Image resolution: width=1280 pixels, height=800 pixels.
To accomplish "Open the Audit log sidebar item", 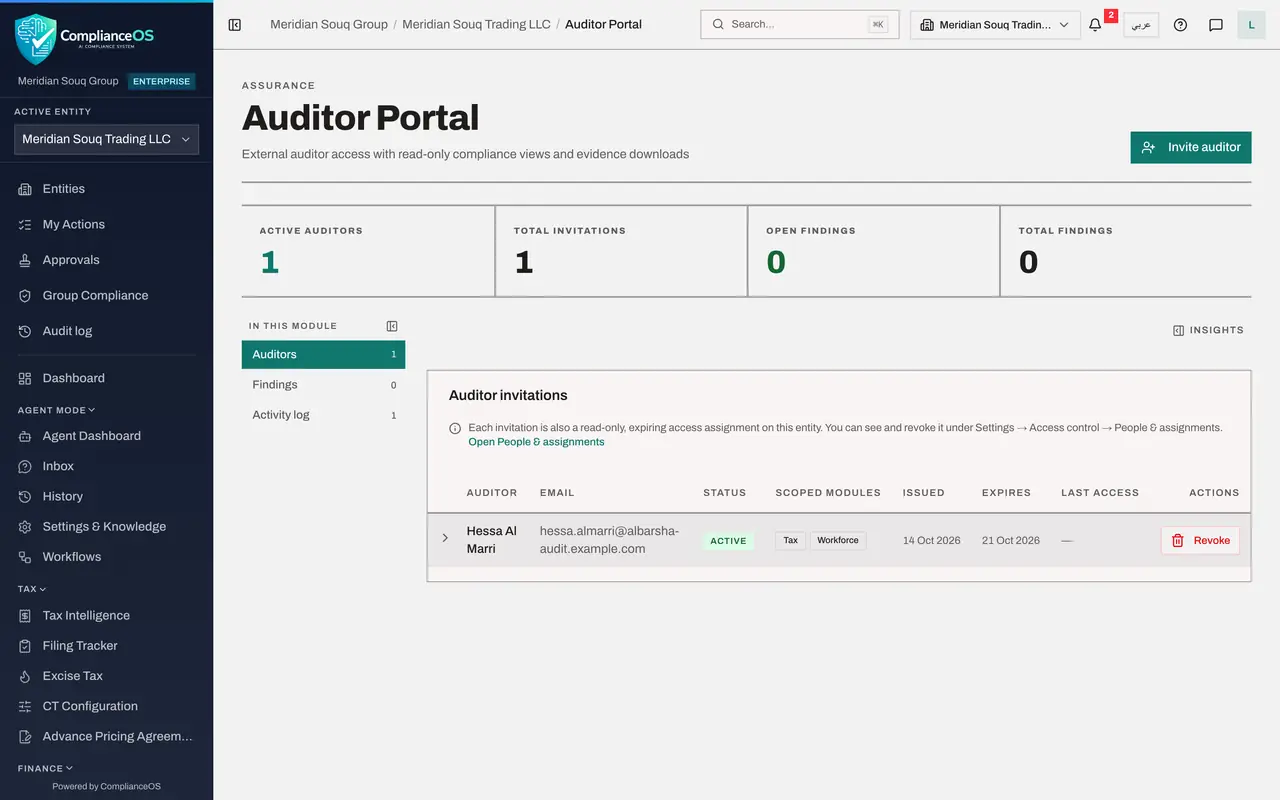I will [x=106, y=331].
